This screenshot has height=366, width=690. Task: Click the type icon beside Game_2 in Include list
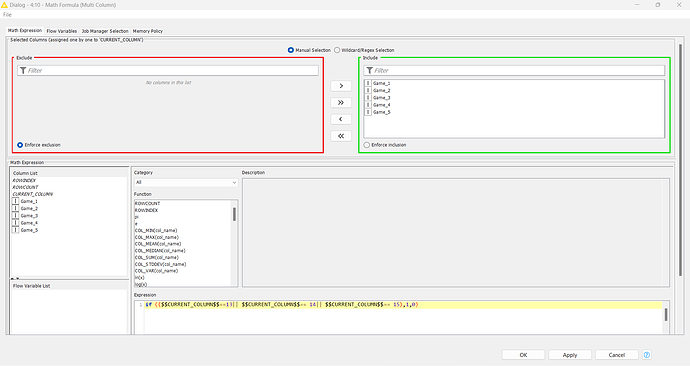[x=368, y=90]
